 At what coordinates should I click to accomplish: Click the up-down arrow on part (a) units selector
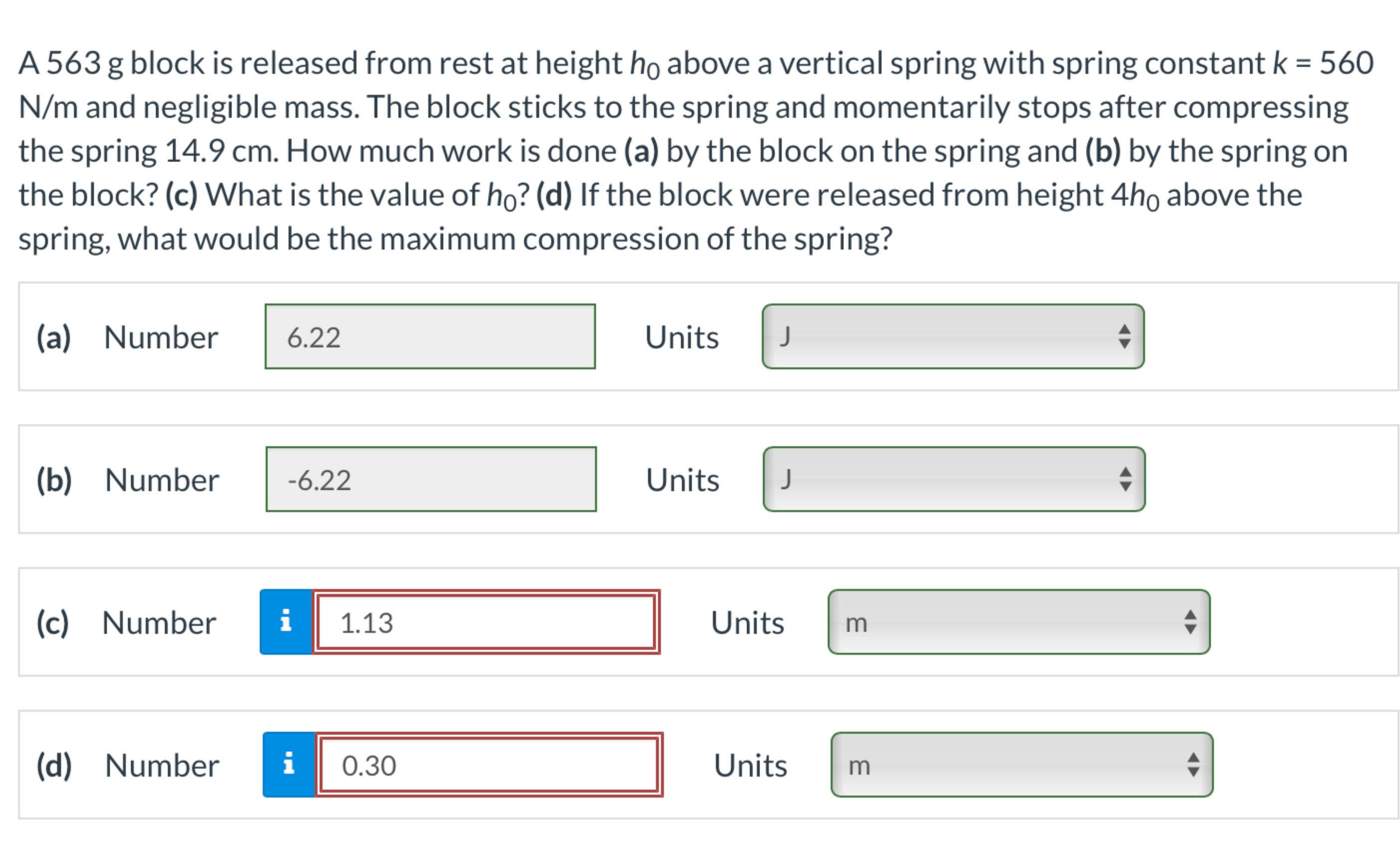[x=1125, y=337]
